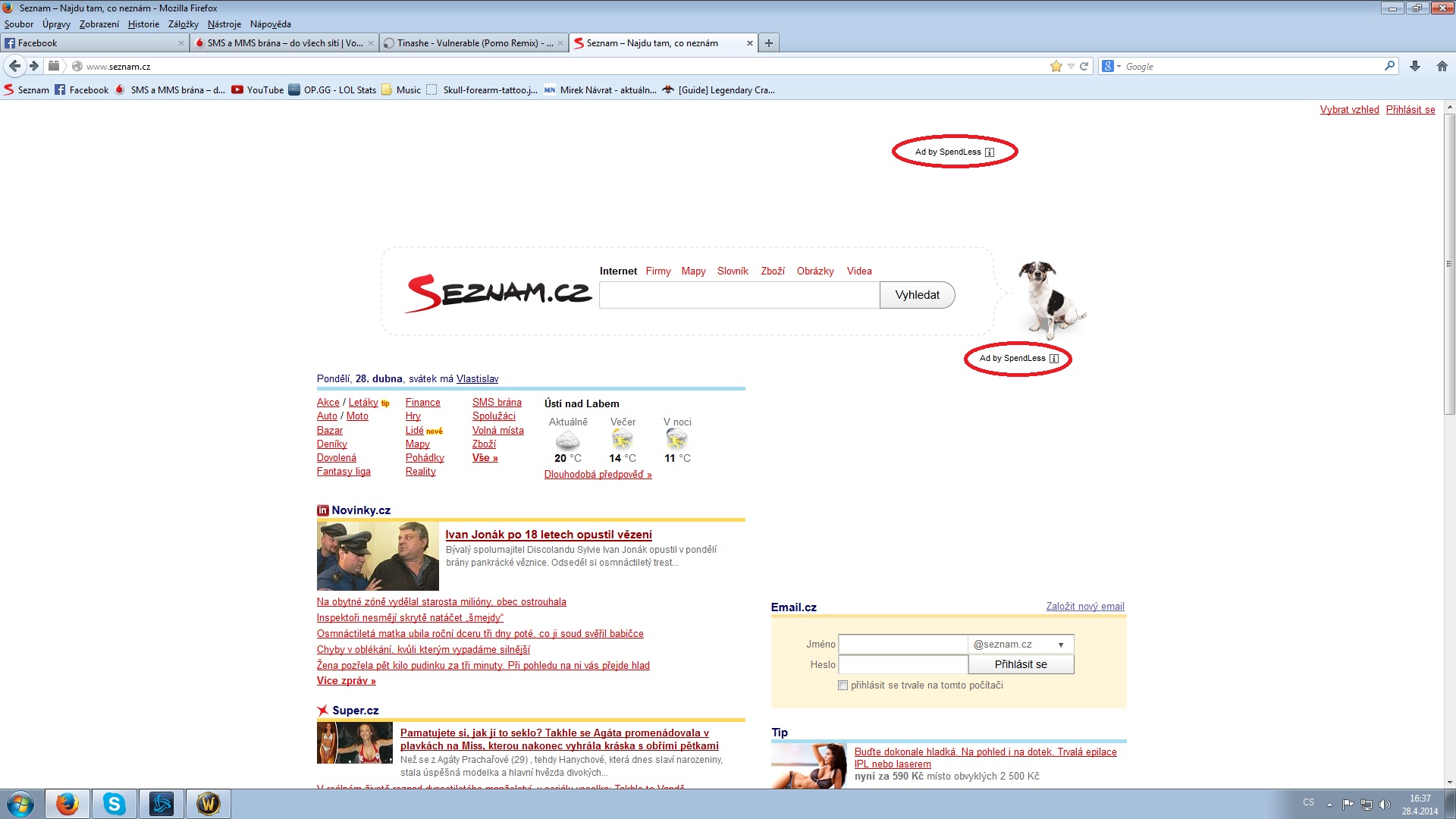Open the Záložky menu
Image resolution: width=1456 pixels, height=819 pixels.
pyautogui.click(x=184, y=24)
